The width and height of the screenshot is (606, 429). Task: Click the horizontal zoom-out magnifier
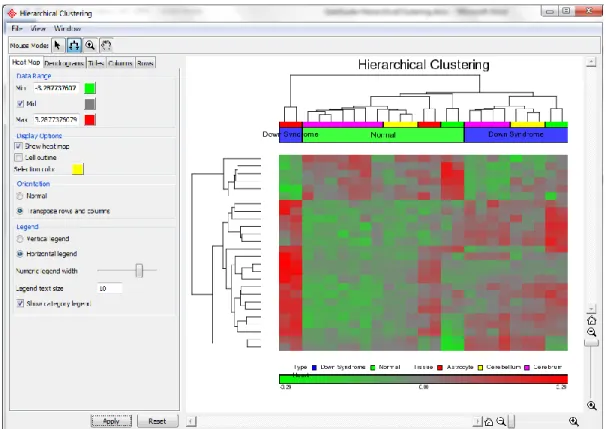[x=501, y=422]
